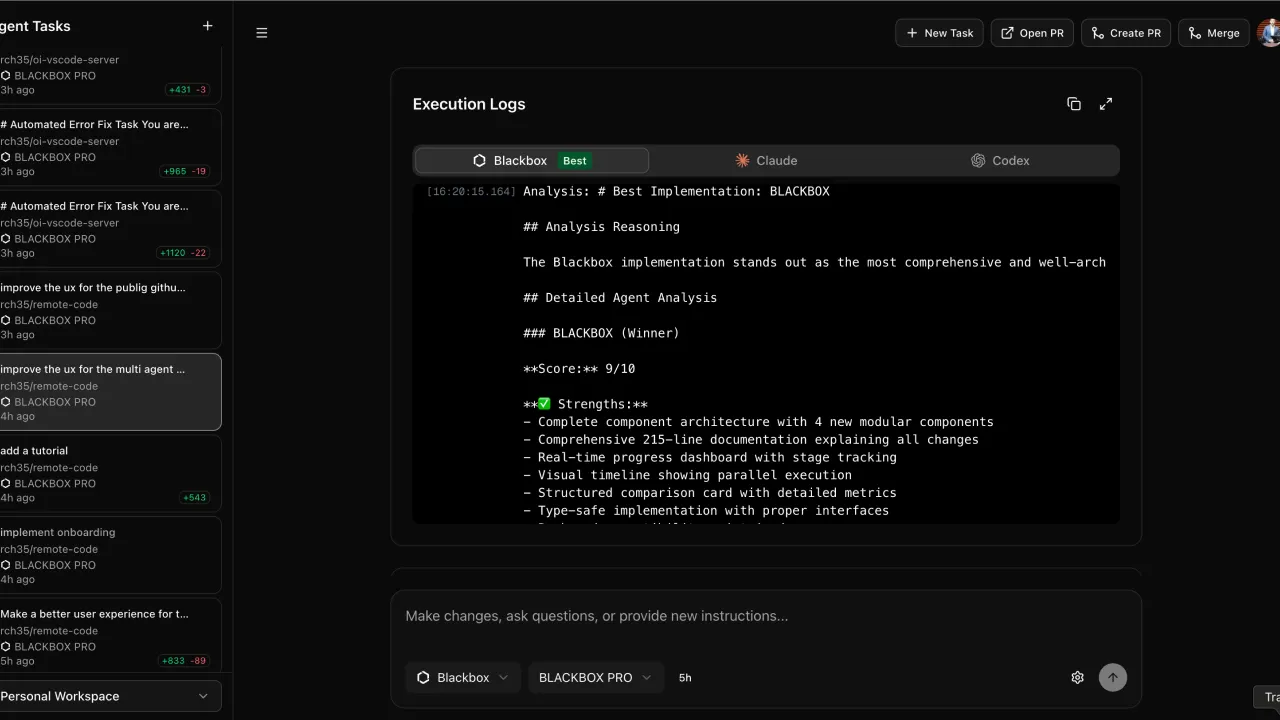The width and height of the screenshot is (1280, 720).
Task: Open composer settings via the gear icon
Action: [x=1077, y=677]
